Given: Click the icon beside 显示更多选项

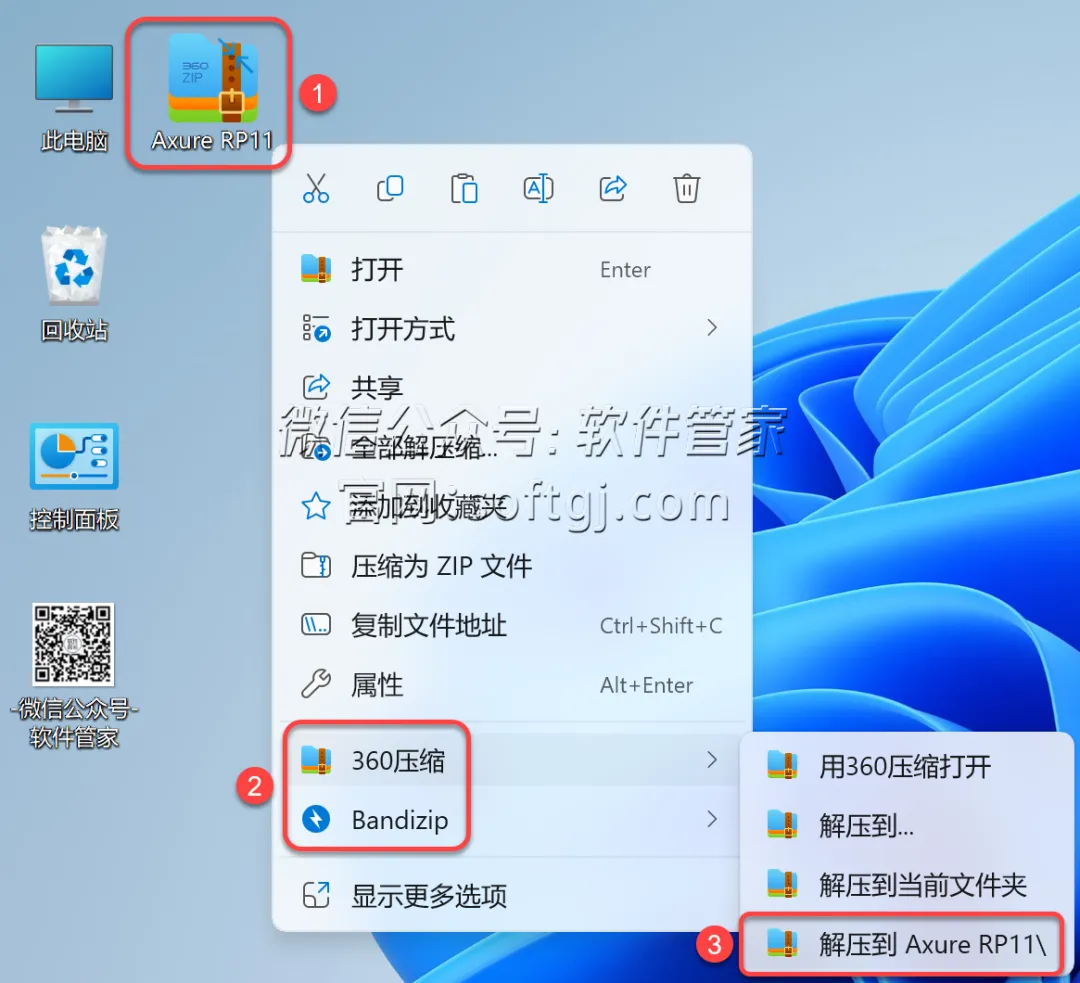Looking at the screenshot, I should [316, 895].
